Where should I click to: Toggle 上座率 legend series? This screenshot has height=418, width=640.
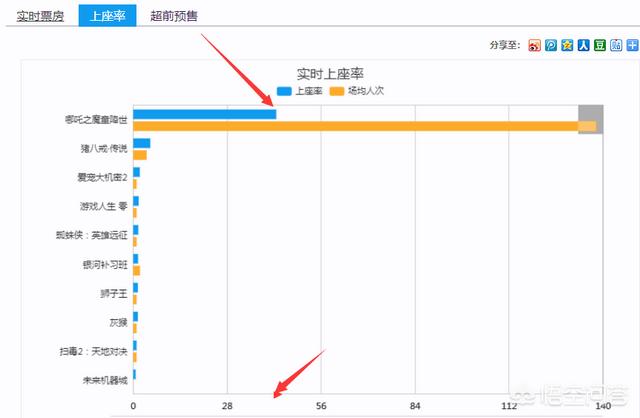307,90
